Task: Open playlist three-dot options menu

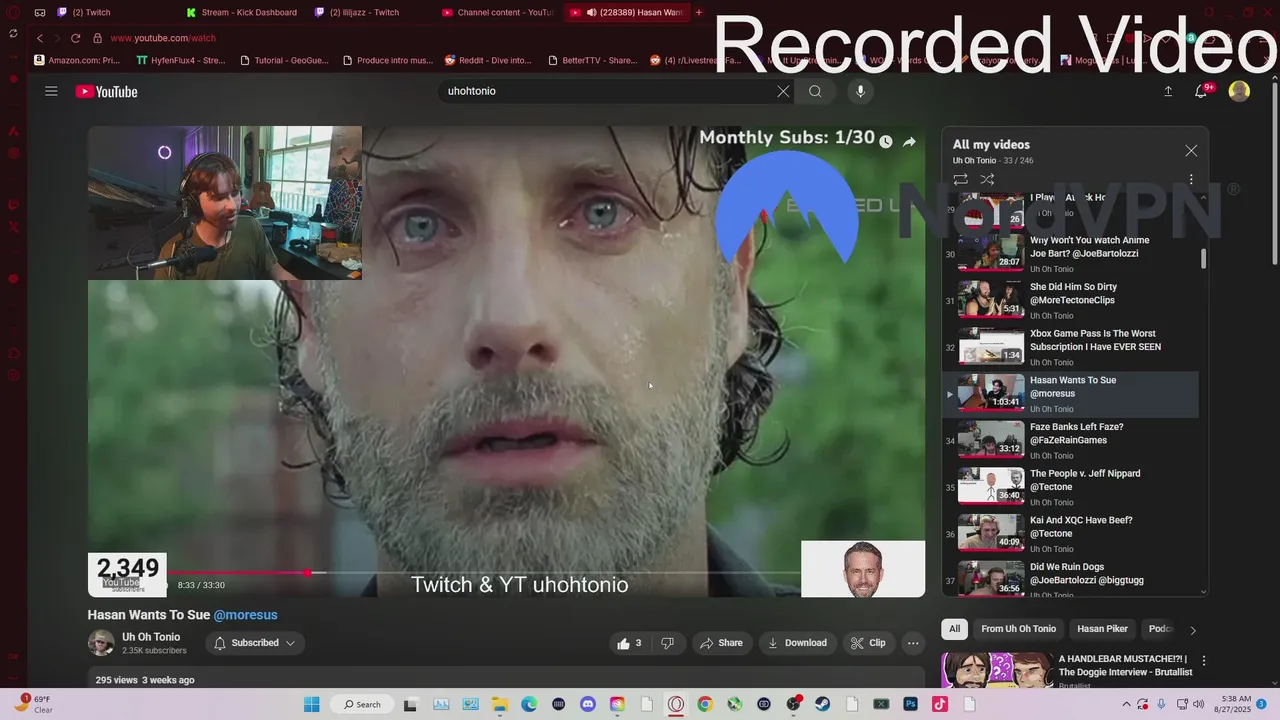Action: (1191, 180)
